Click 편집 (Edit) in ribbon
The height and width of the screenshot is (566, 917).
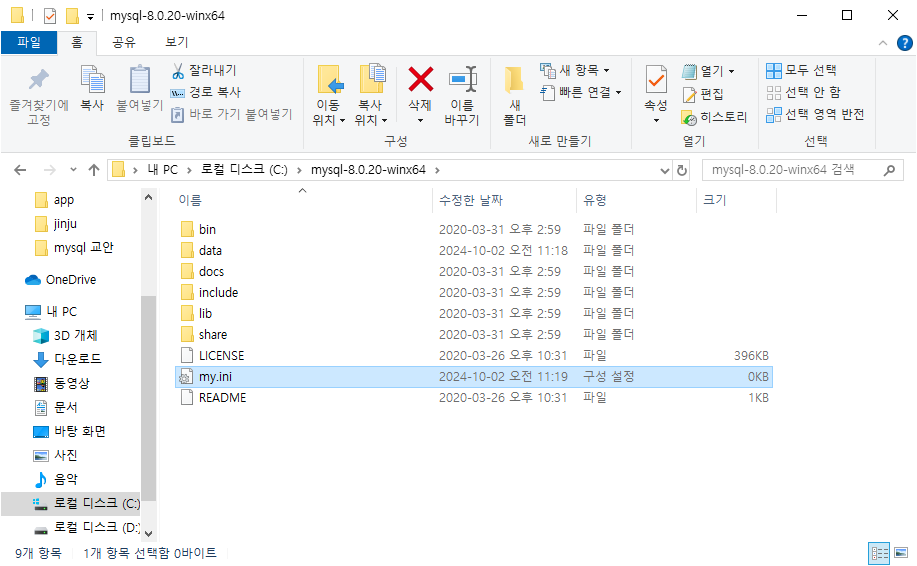point(703,94)
